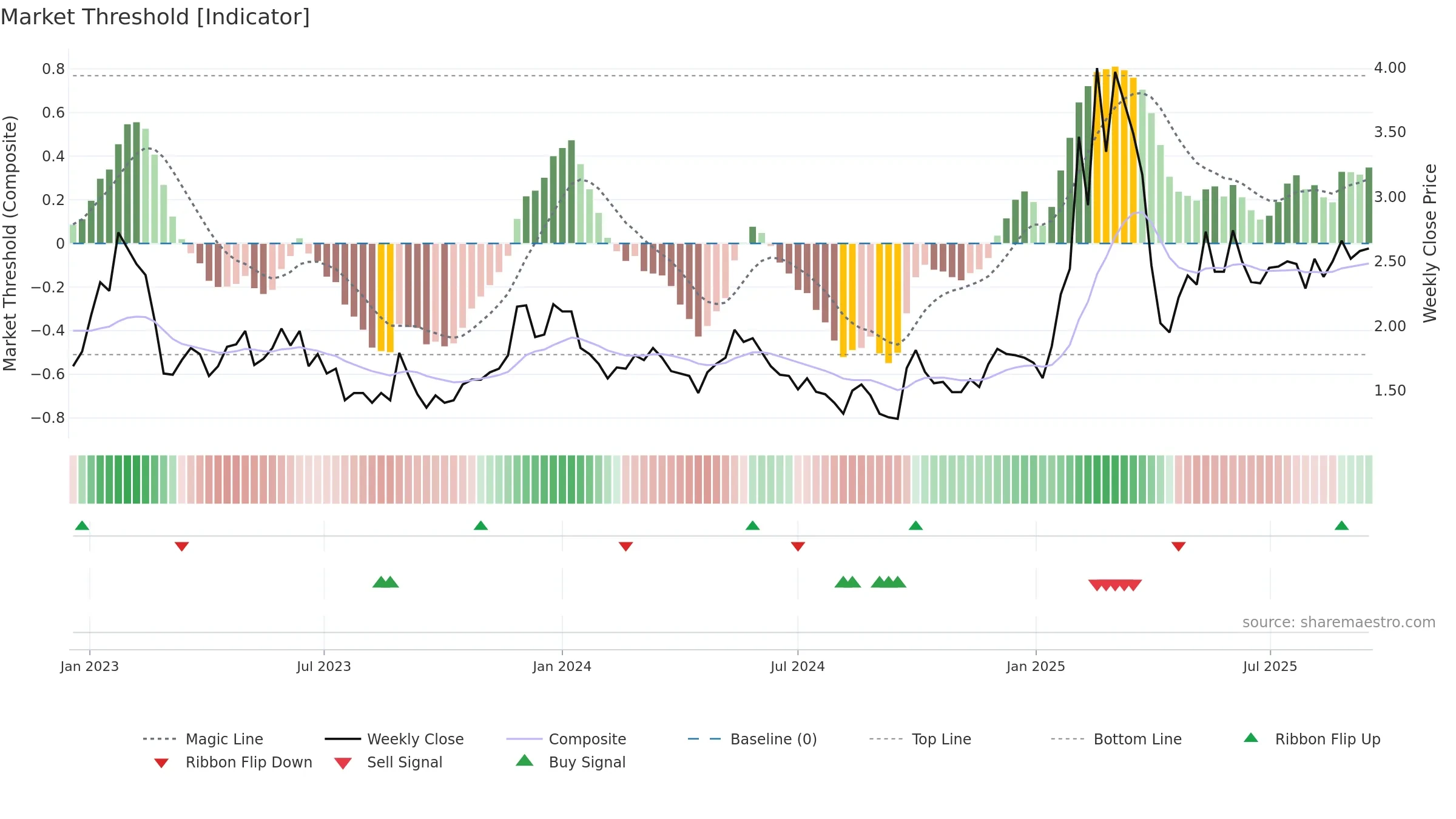The width and height of the screenshot is (1456, 819).
Task: Click the Weekly Close Price axis title
Action: [1430, 243]
